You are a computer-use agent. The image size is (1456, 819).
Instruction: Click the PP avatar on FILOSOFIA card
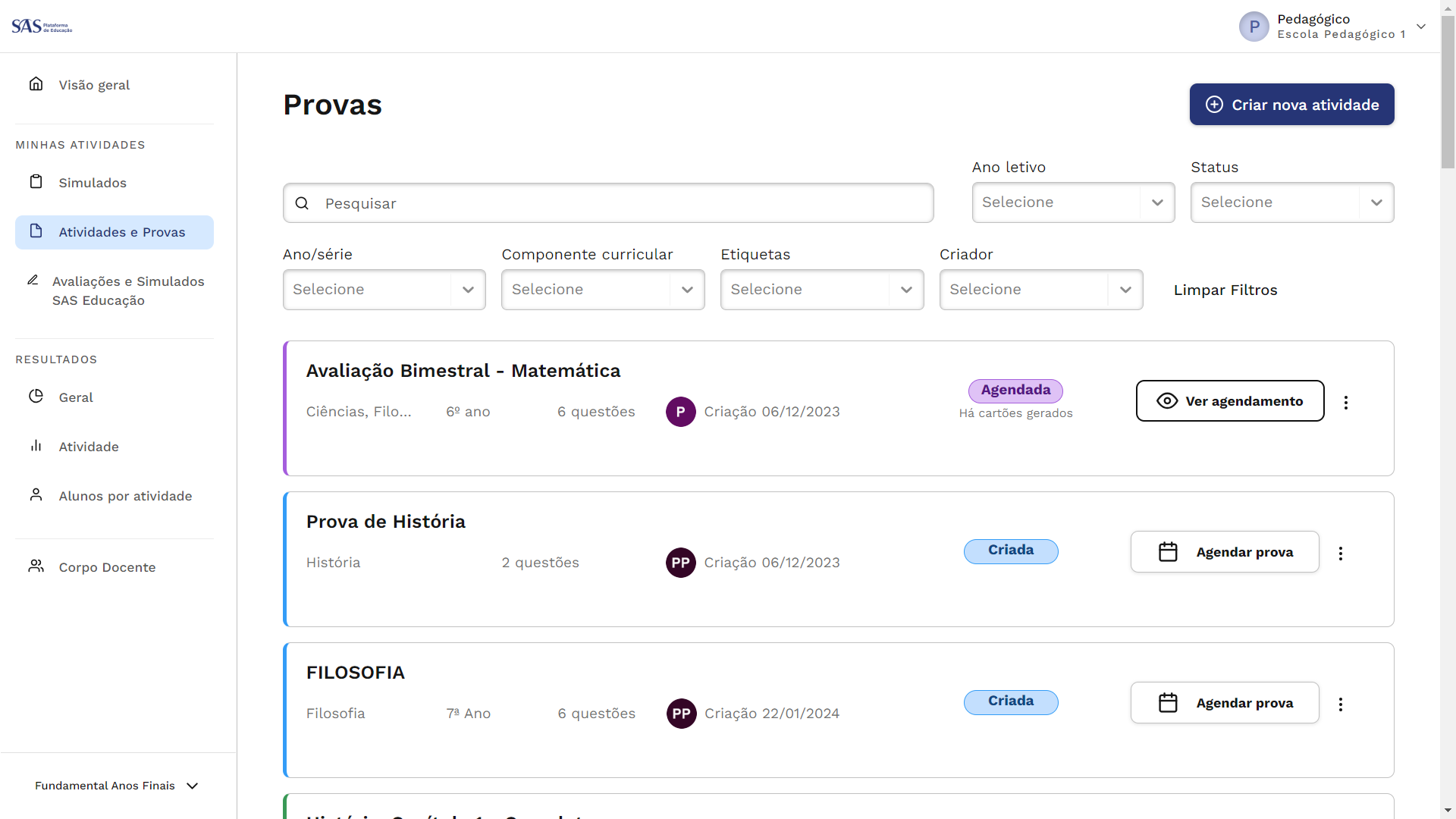coord(682,714)
